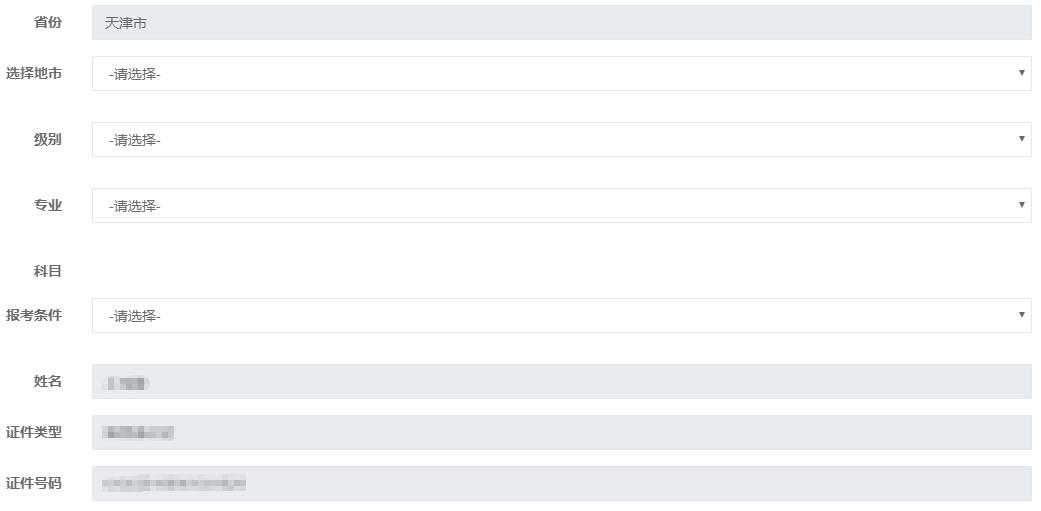This screenshot has height=511, width=1041.
Task: Click the arrow icon on 级别 dropdown
Action: 1021,139
